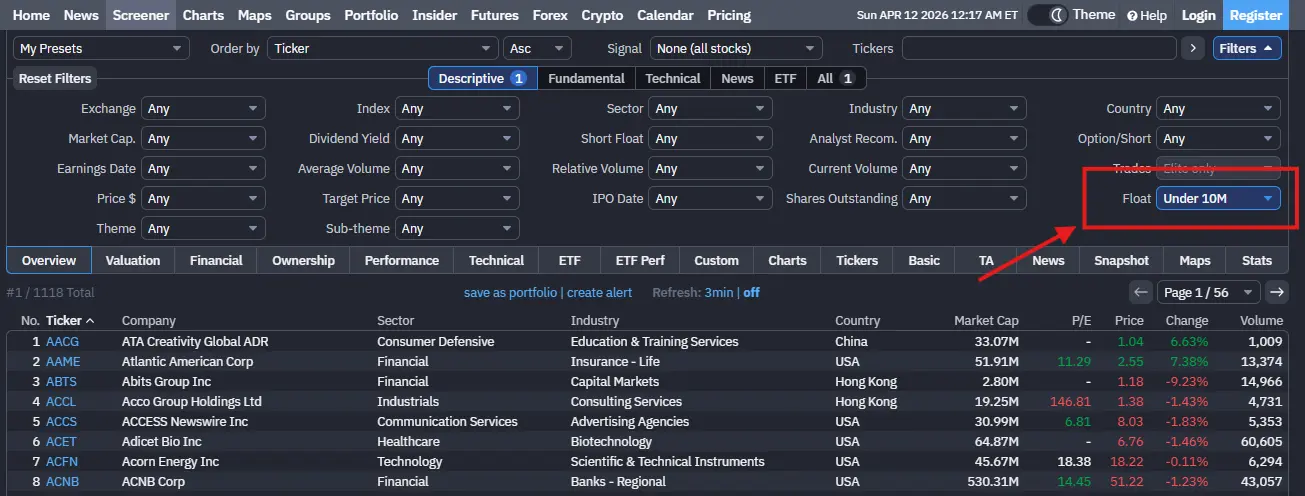Open the My Presets dropdown
The height and width of the screenshot is (496, 1305).
point(101,48)
